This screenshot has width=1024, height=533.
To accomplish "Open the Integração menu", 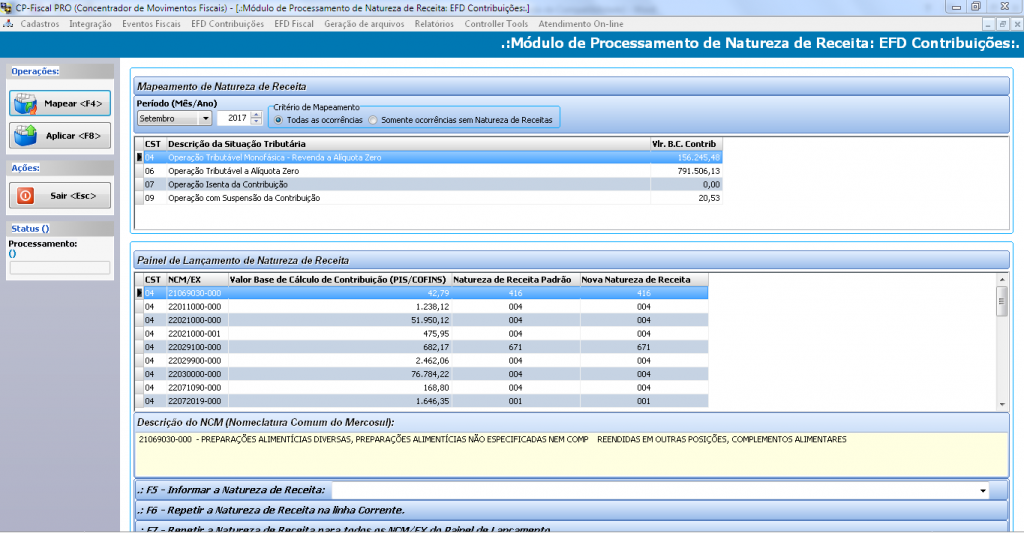I will [90, 24].
